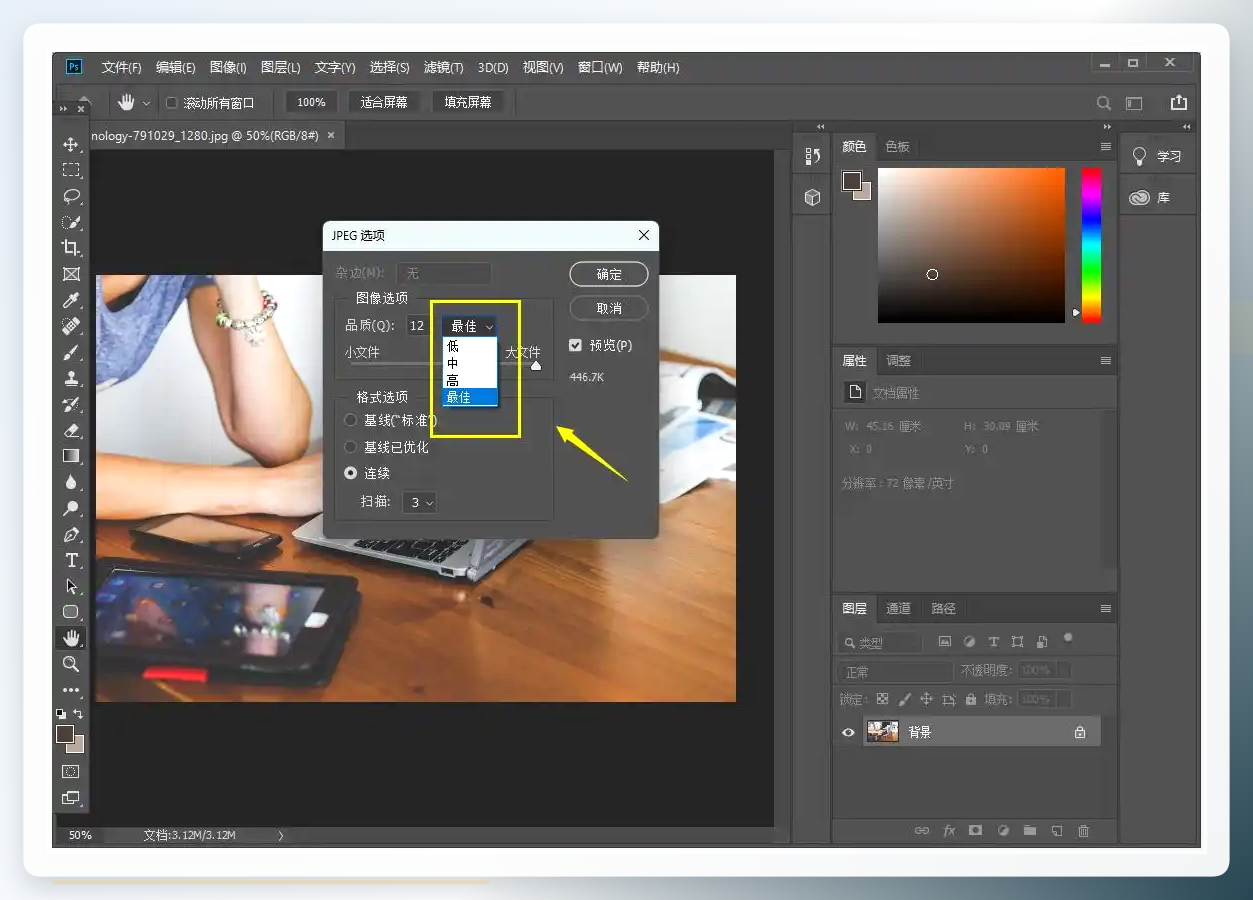Open the 正常 blend mode dropdown
Image resolution: width=1253 pixels, height=900 pixels.
pyautogui.click(x=895, y=672)
